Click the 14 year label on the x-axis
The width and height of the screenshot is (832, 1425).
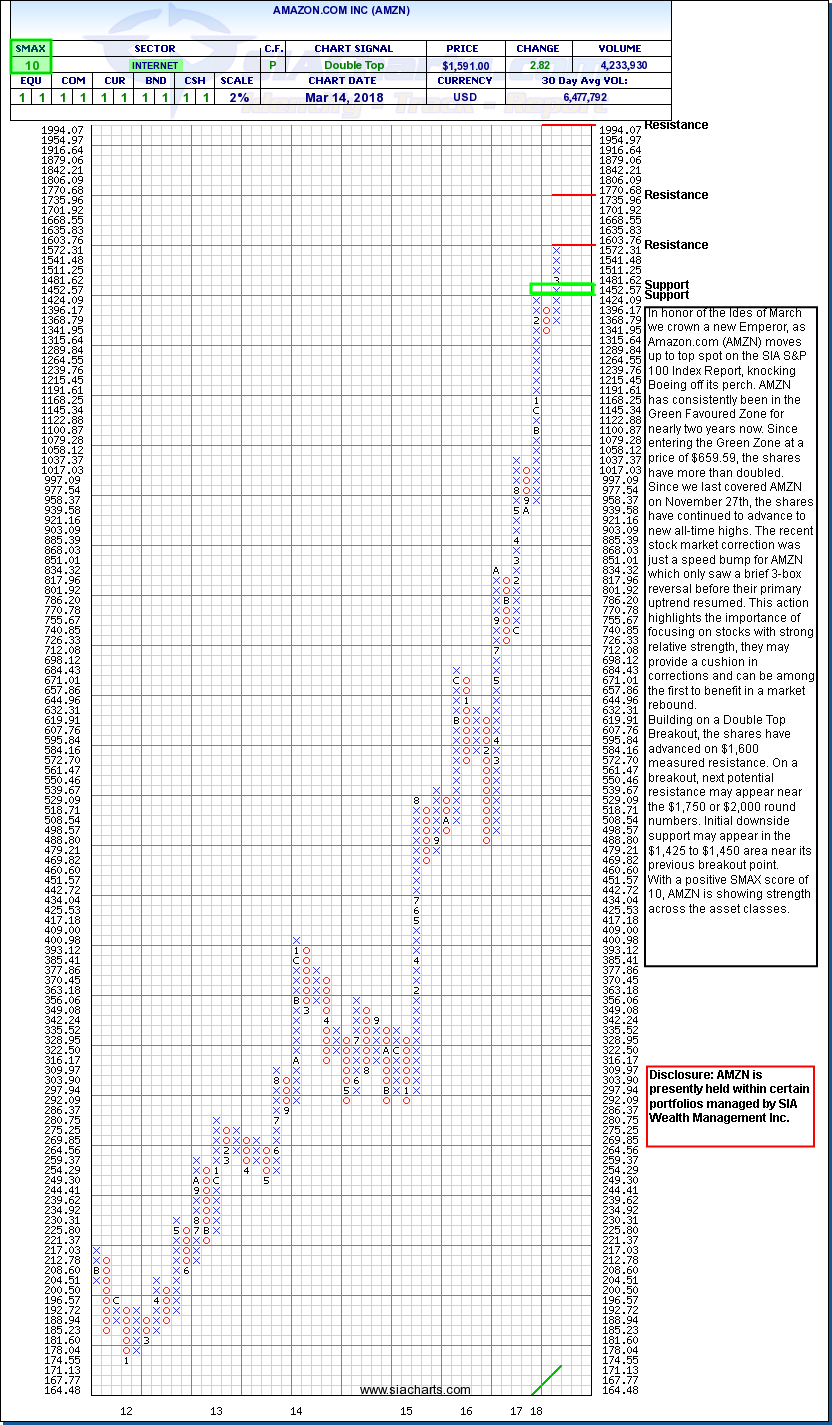(296, 1411)
